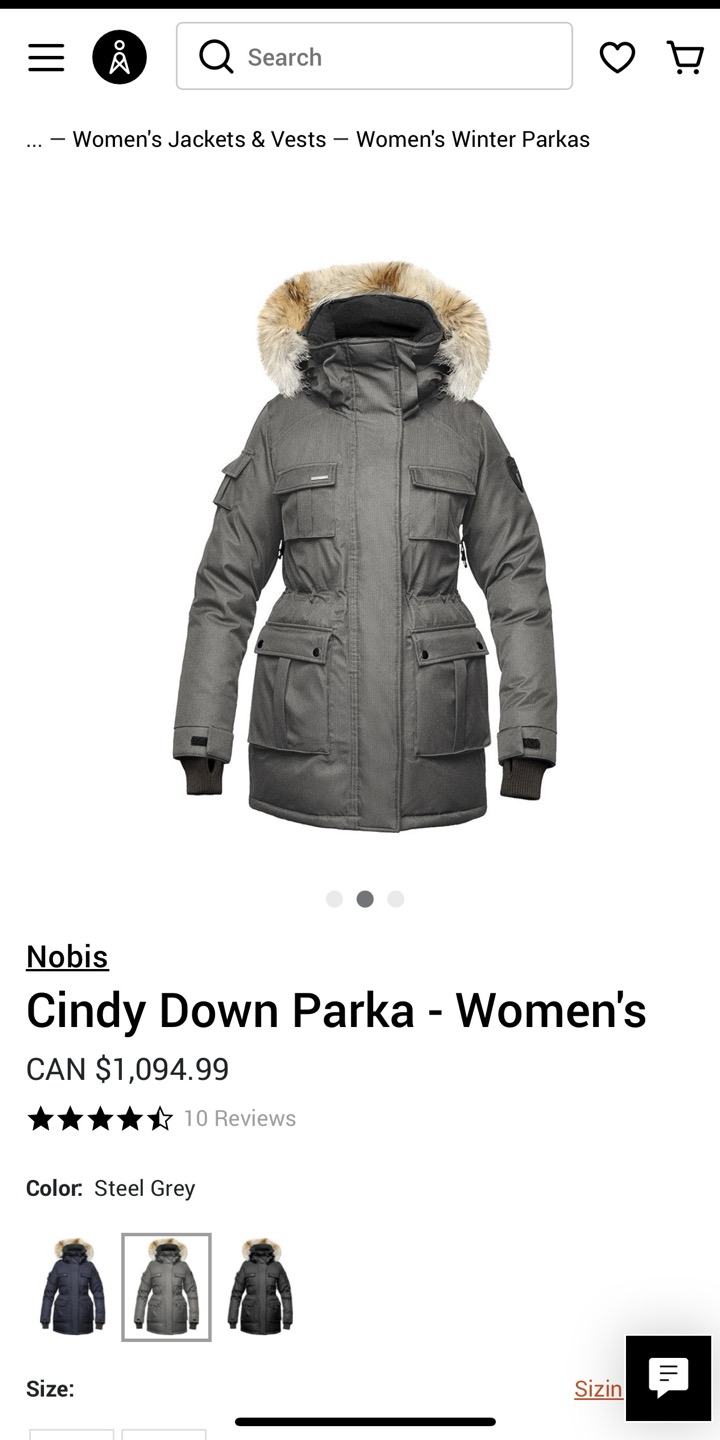The width and height of the screenshot is (720, 1440).
Task: Click the search magnifier icon
Action: click(x=216, y=57)
